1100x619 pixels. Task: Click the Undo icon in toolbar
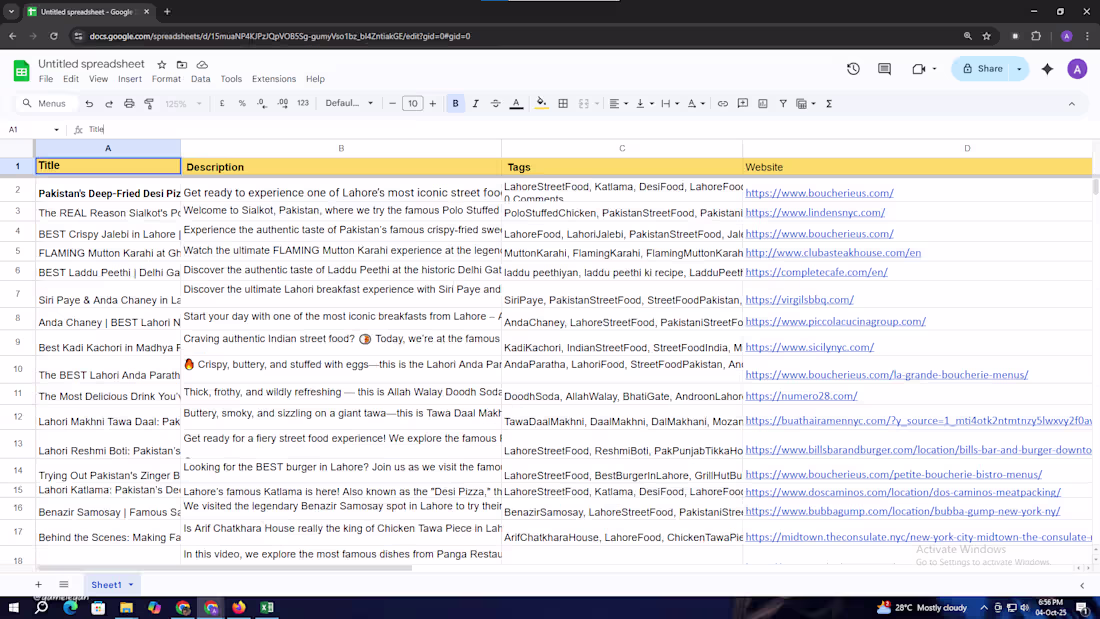pos(89,104)
